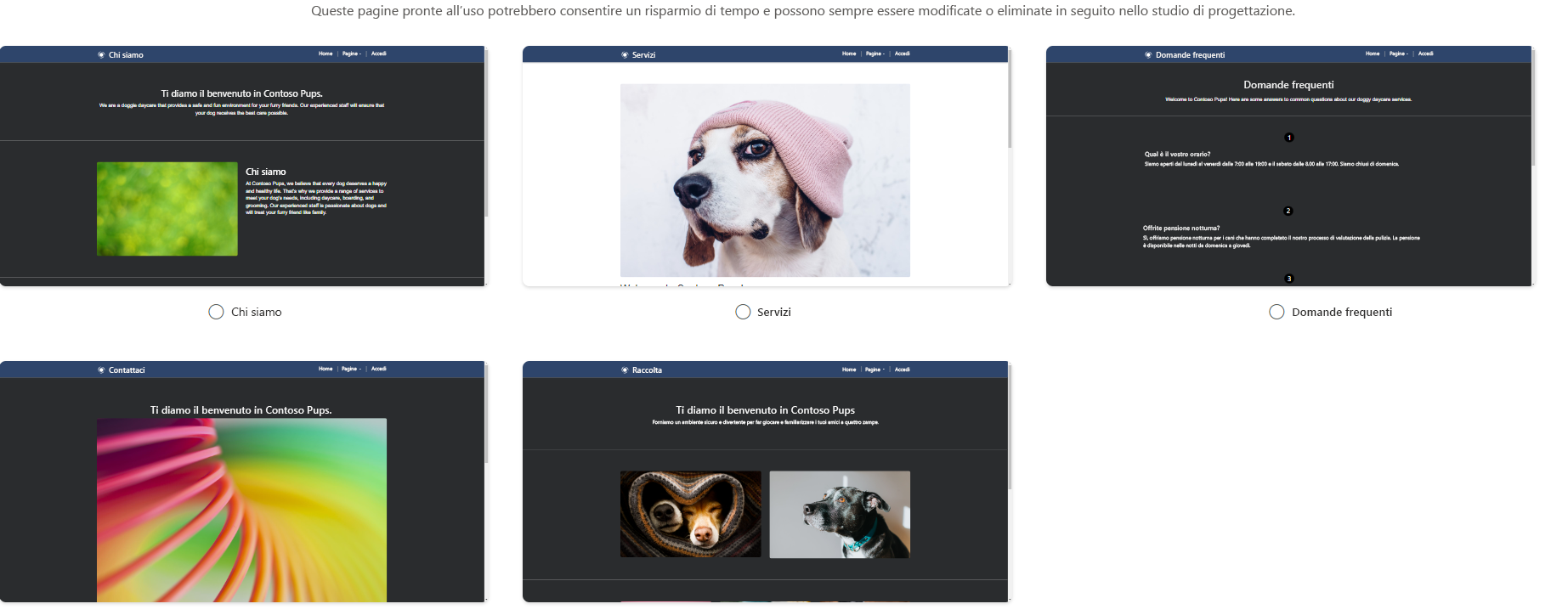
Task: Click the logo icon in Chi siamo preview header
Action: coord(101,54)
